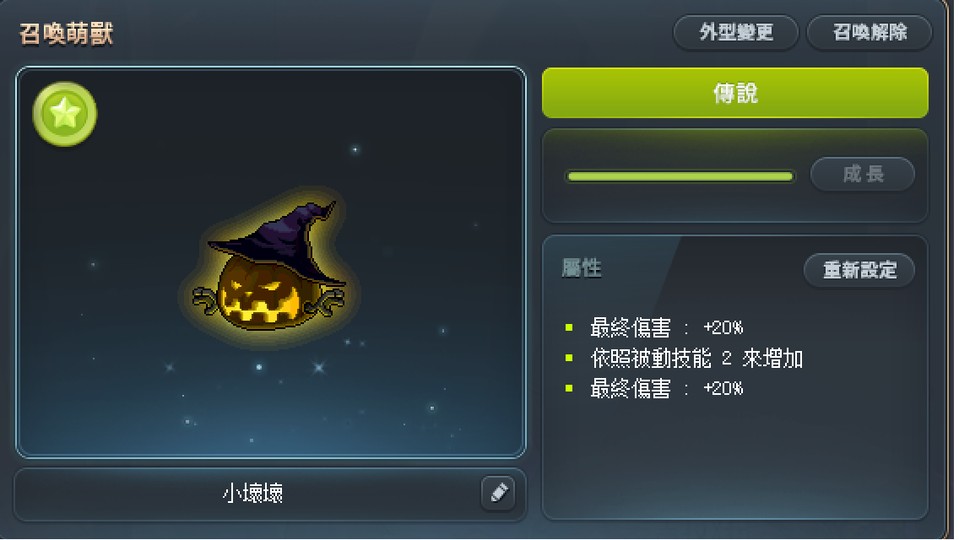Click the 小壞壞 pet name field
Image resolution: width=959 pixels, height=540 pixels.
point(253,493)
